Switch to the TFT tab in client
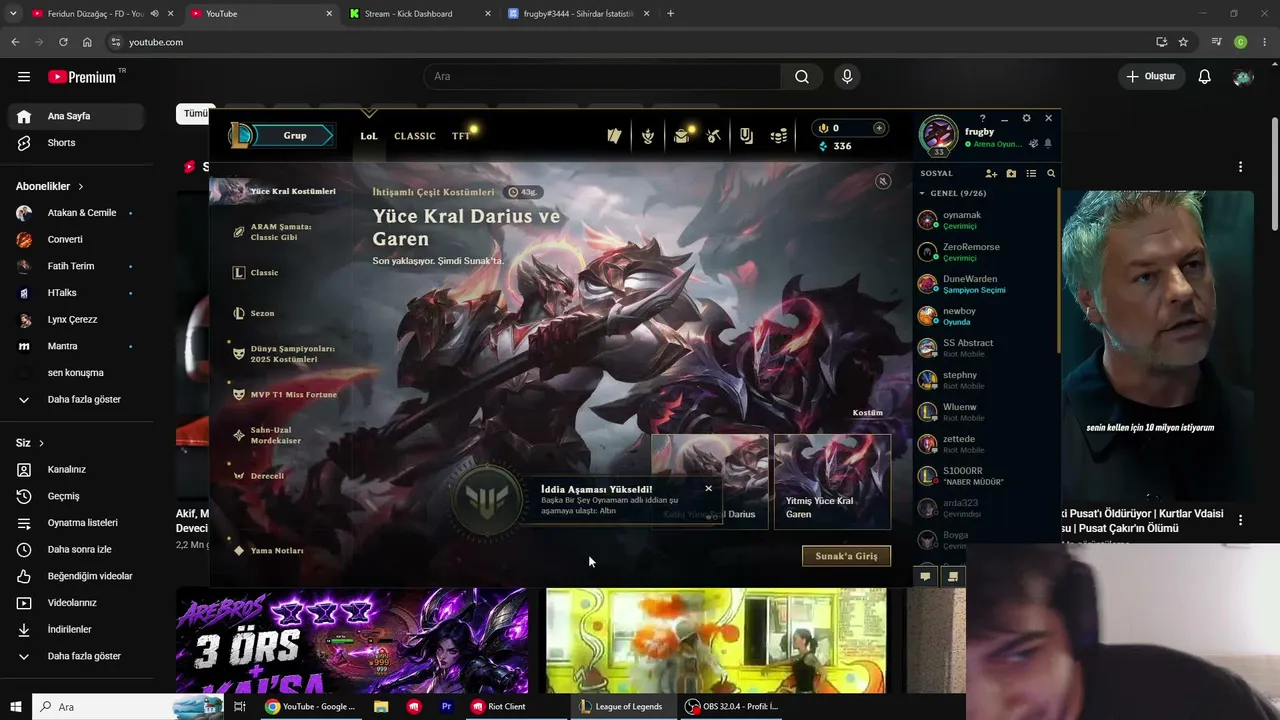The width and height of the screenshot is (1280, 720). [461, 136]
